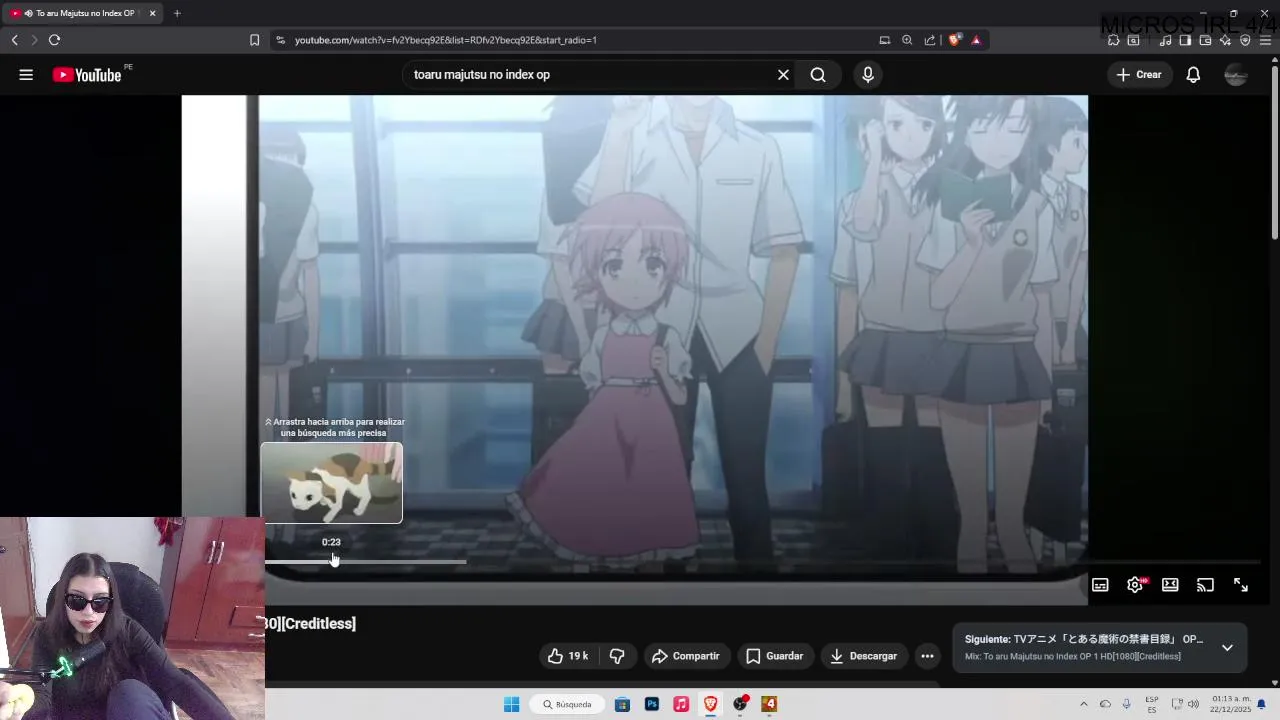Select the To aru Majutsu no Index browser tab

[85, 13]
